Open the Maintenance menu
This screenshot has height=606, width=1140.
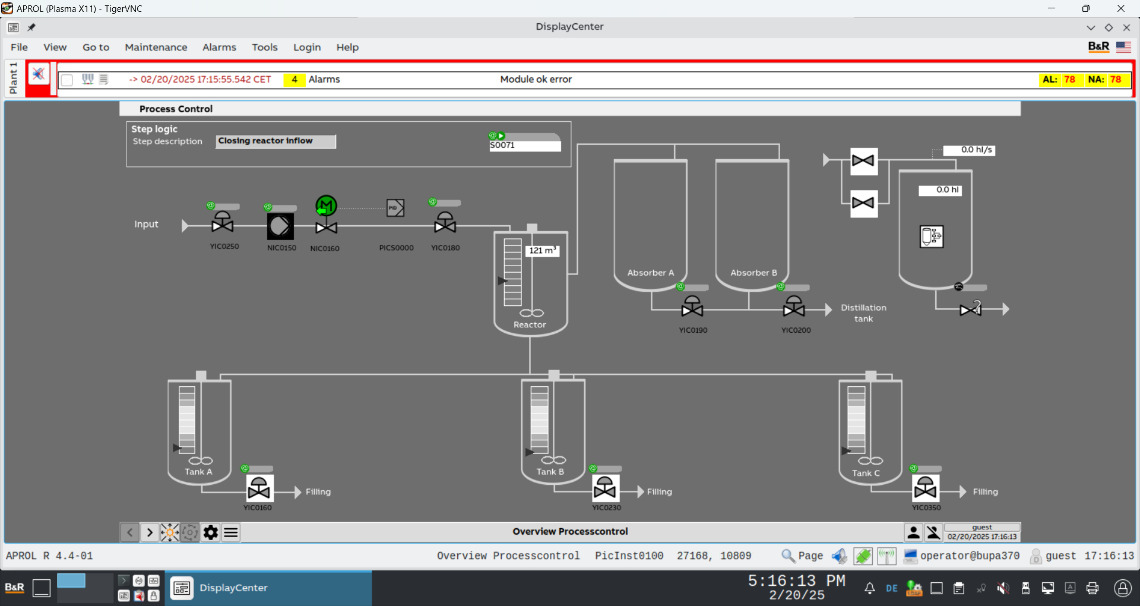pos(155,47)
